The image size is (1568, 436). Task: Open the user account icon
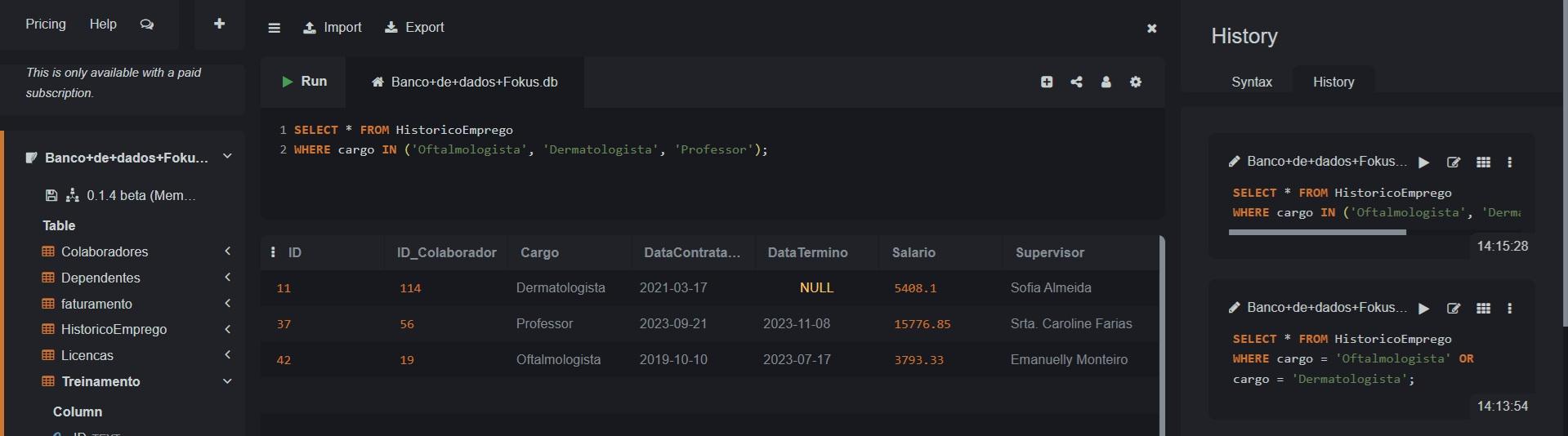1106,82
